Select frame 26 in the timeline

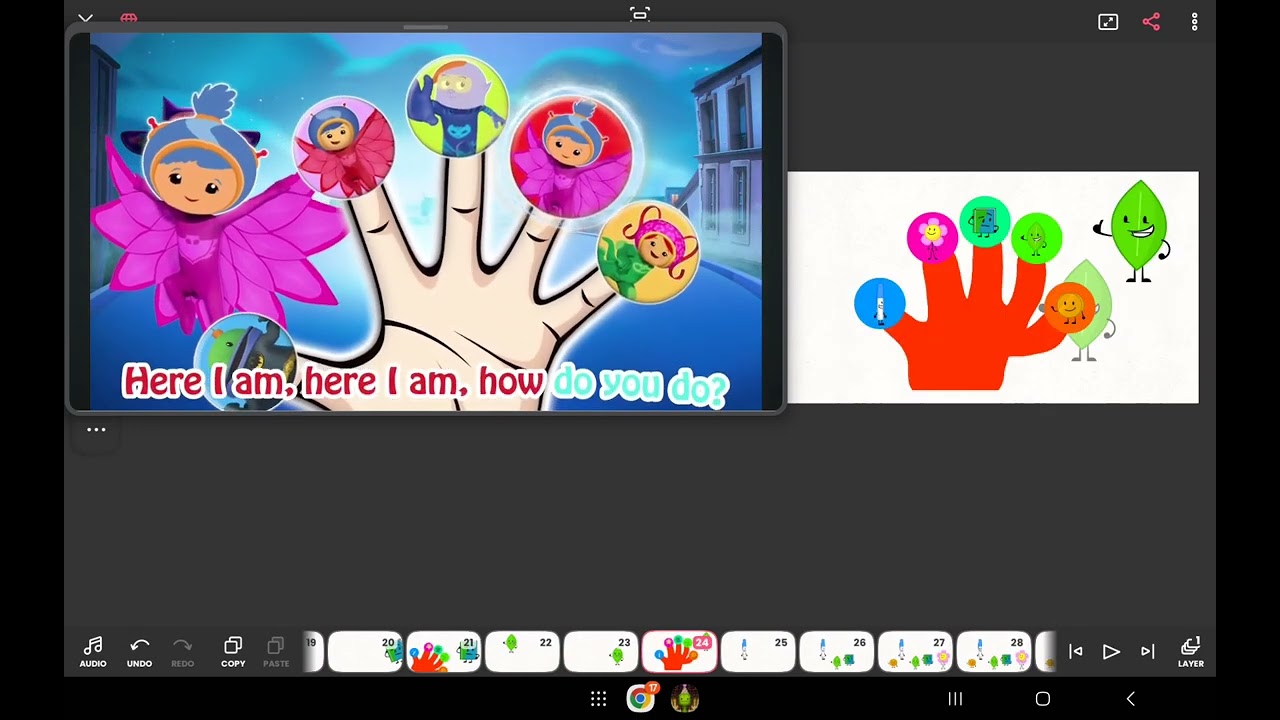837,652
